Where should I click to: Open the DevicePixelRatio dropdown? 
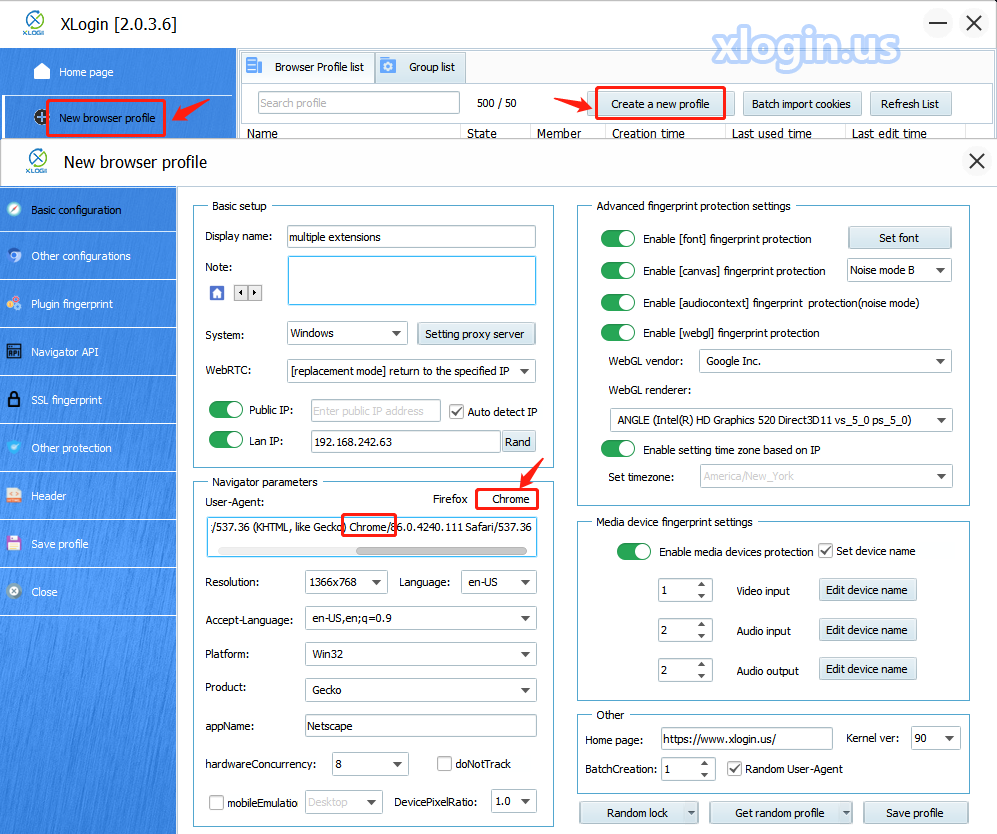pos(514,801)
